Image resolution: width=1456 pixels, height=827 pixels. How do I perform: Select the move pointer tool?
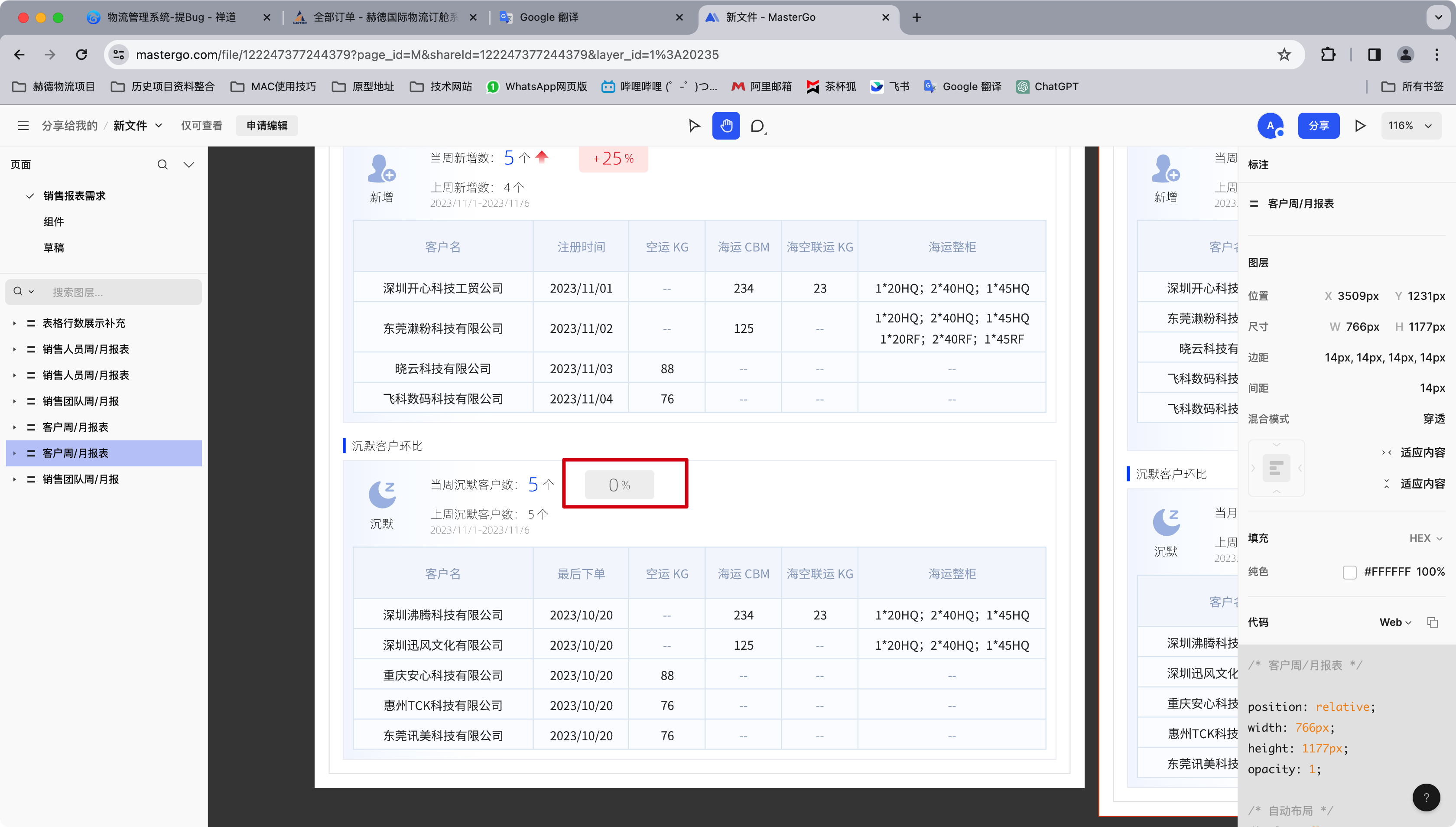coord(694,126)
